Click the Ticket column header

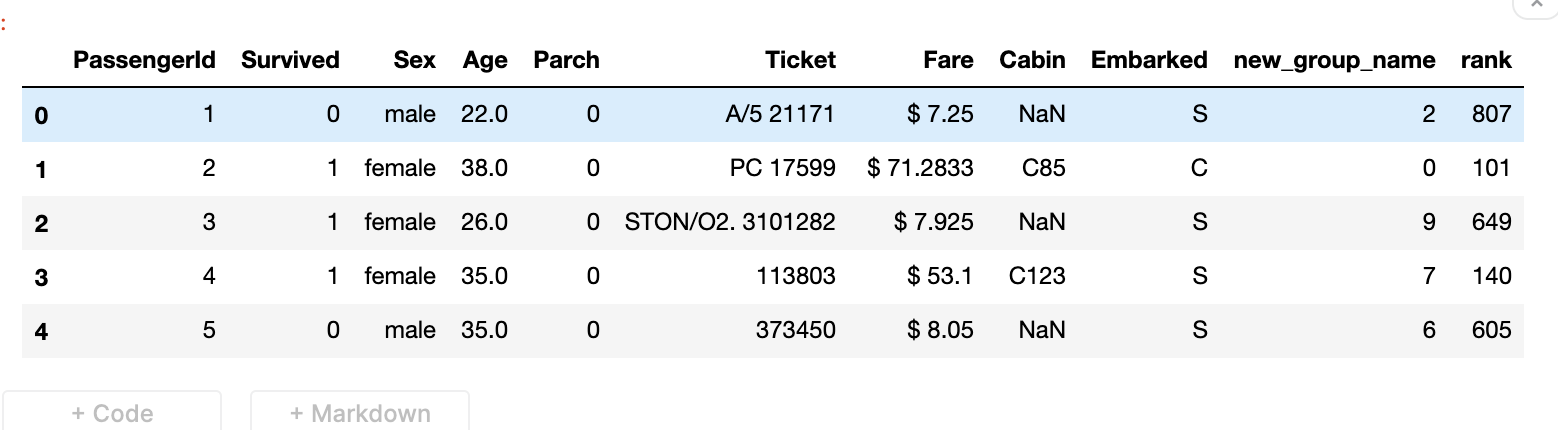(800, 60)
